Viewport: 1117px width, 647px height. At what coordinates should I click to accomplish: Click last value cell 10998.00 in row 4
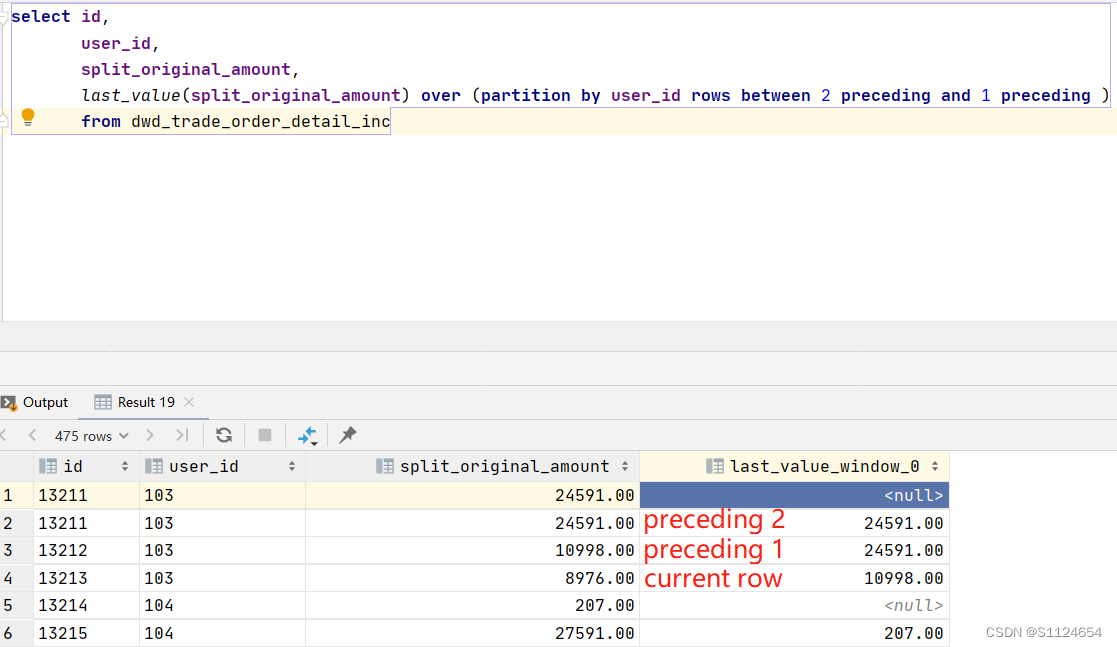coord(794,578)
